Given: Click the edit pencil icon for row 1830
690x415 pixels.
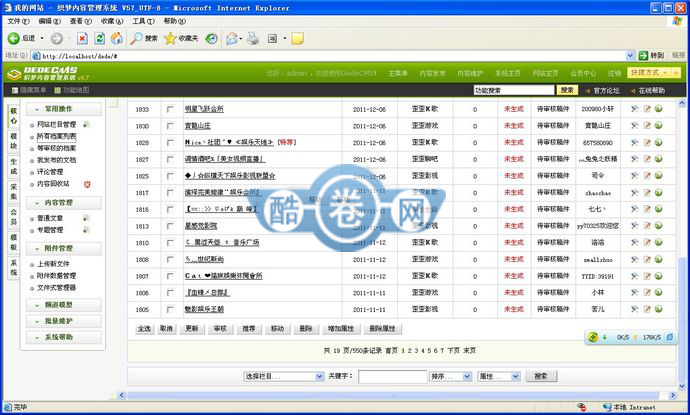Looking at the screenshot, I should point(646,125).
